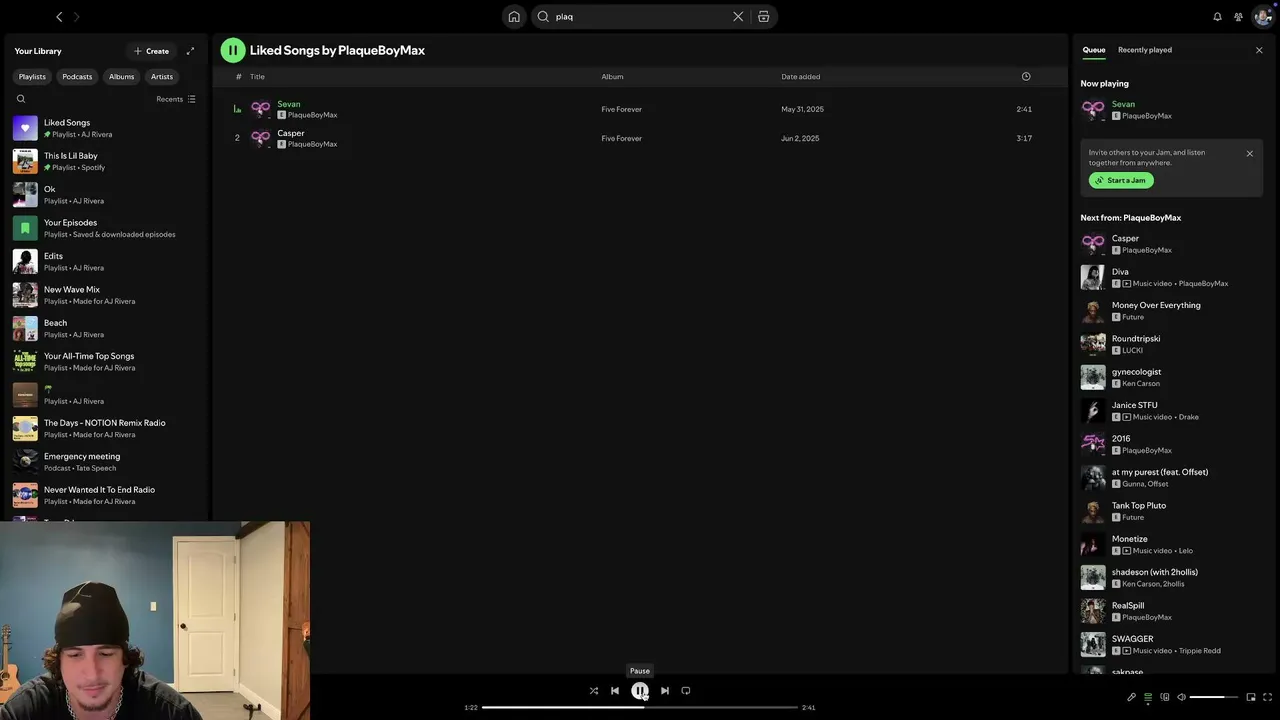
Task: Toggle shuffle mode
Action: coord(593,690)
